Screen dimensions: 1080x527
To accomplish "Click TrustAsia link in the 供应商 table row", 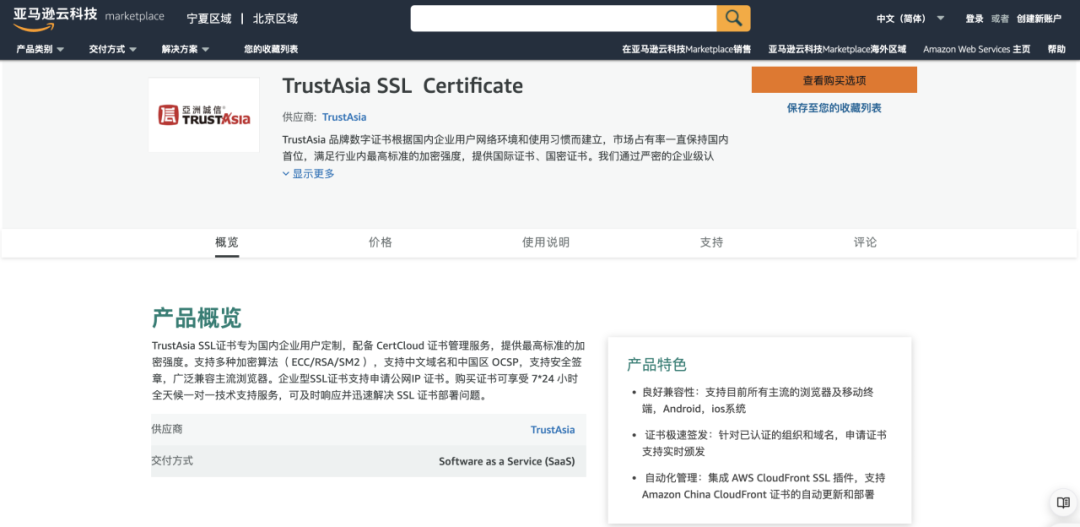I will click(x=552, y=429).
